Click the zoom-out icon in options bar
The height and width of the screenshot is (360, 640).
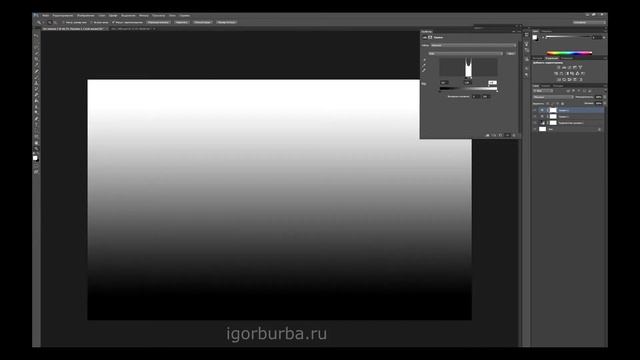pos(55,22)
